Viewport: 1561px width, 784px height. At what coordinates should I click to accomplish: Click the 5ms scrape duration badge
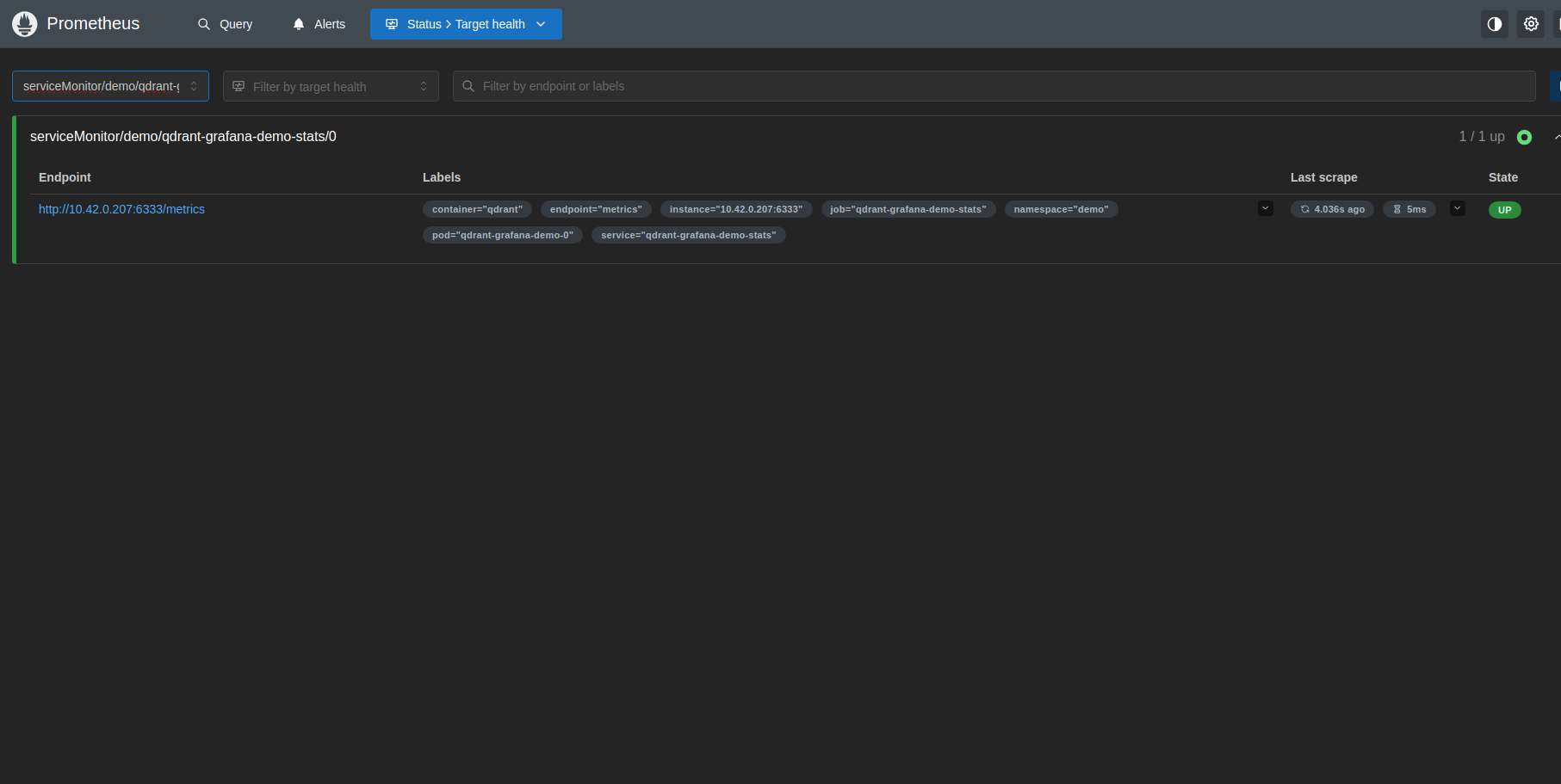pyautogui.click(x=1409, y=209)
